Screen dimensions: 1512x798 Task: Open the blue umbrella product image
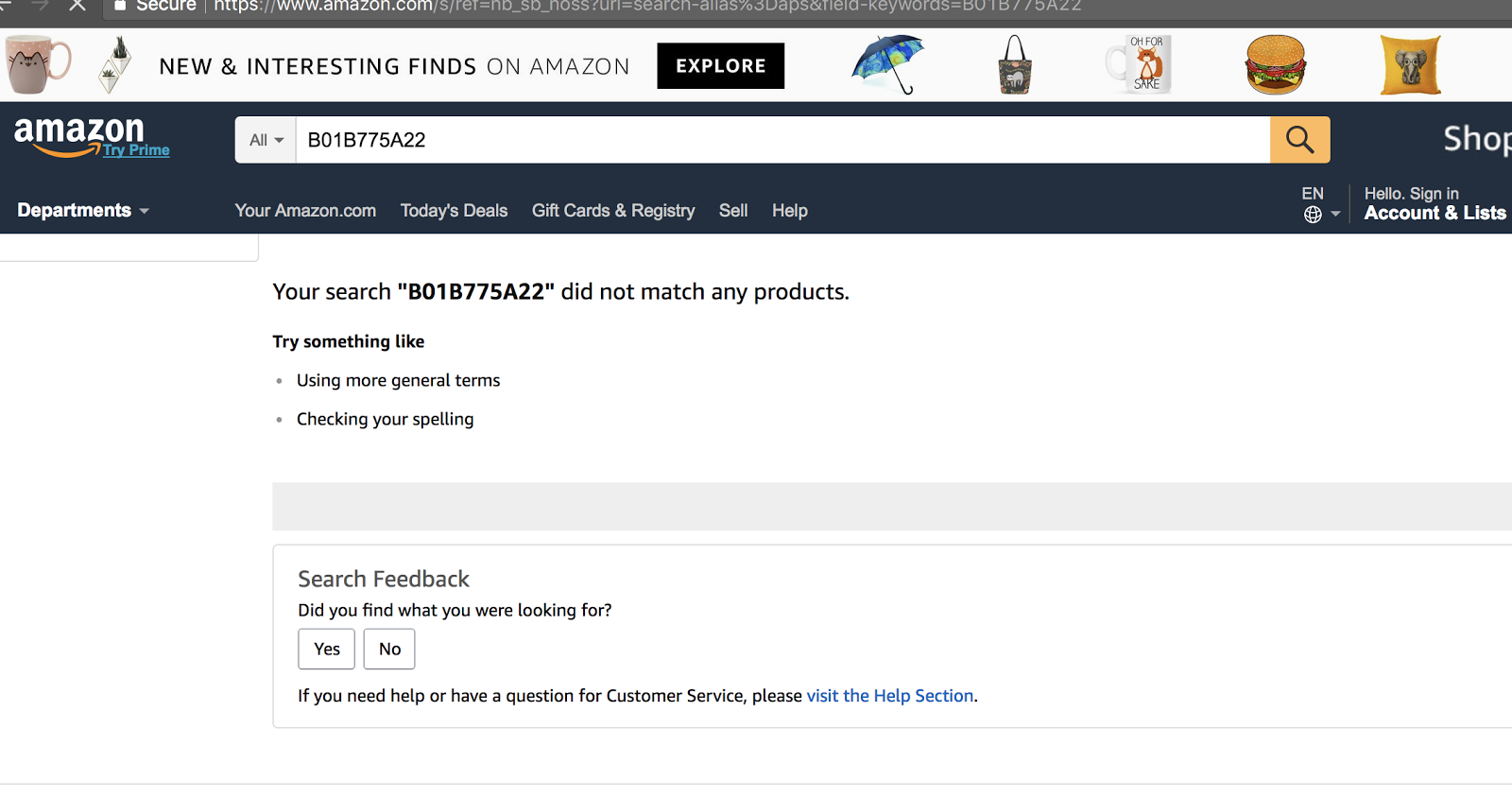887,64
